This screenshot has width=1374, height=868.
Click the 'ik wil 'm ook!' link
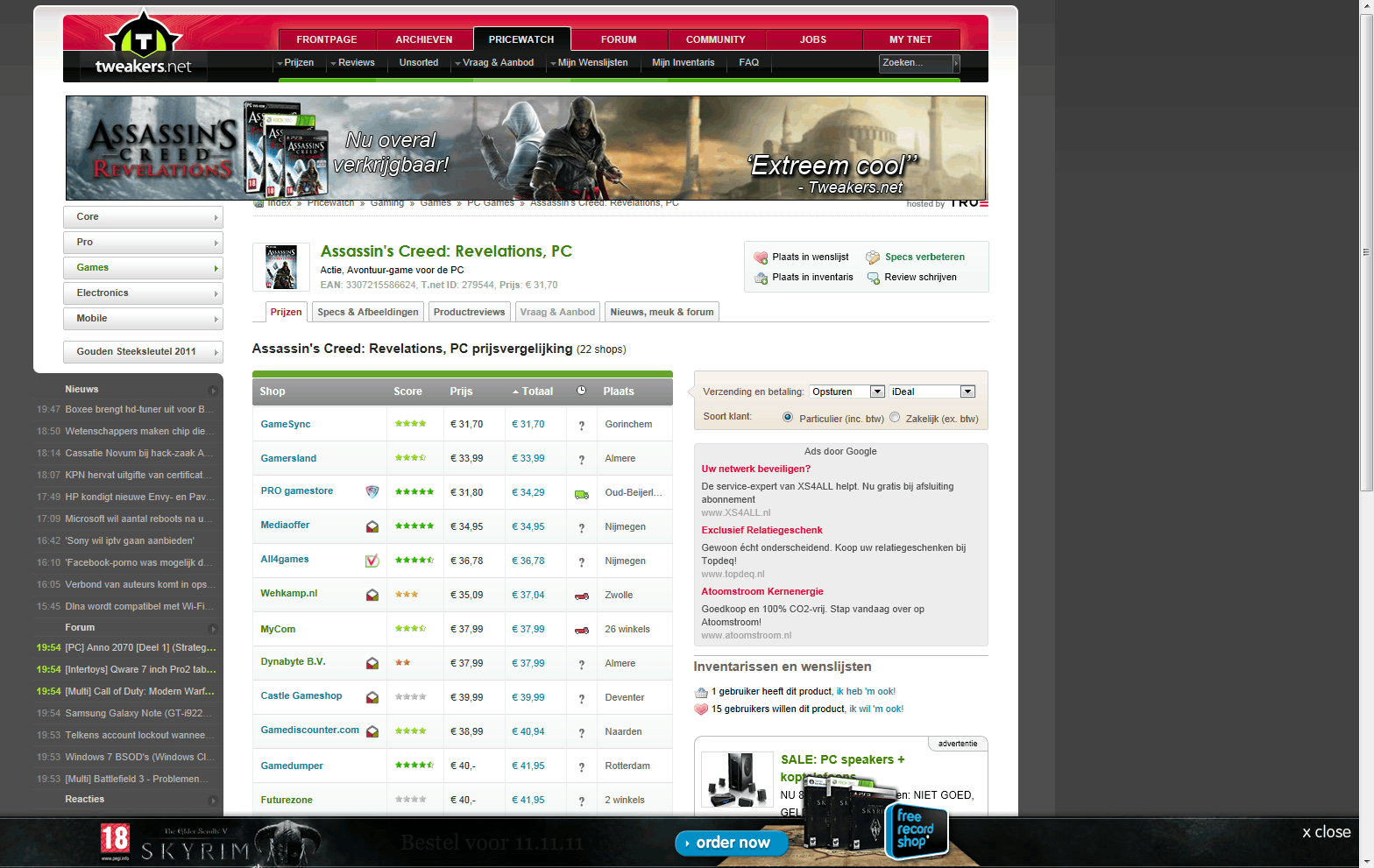pos(876,709)
